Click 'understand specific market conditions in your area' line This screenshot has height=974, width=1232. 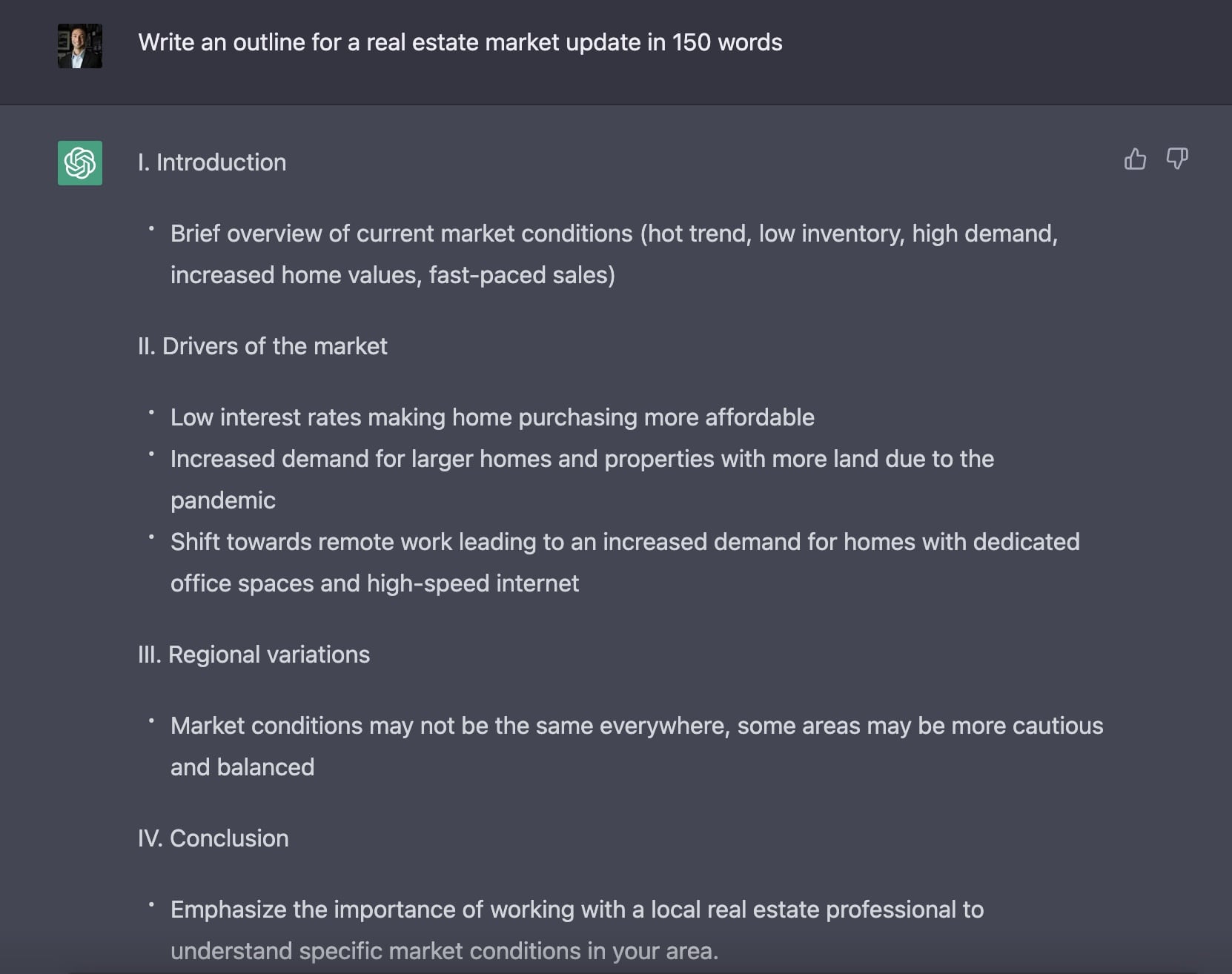445,951
